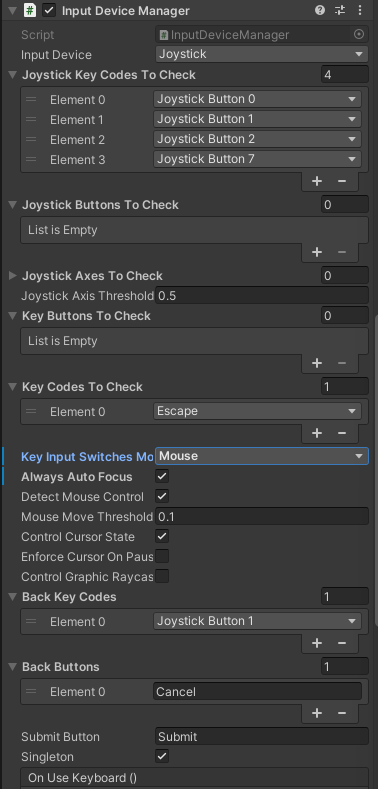378x789 pixels.
Task: Add element to Joystick Key Codes list
Action: point(317,181)
